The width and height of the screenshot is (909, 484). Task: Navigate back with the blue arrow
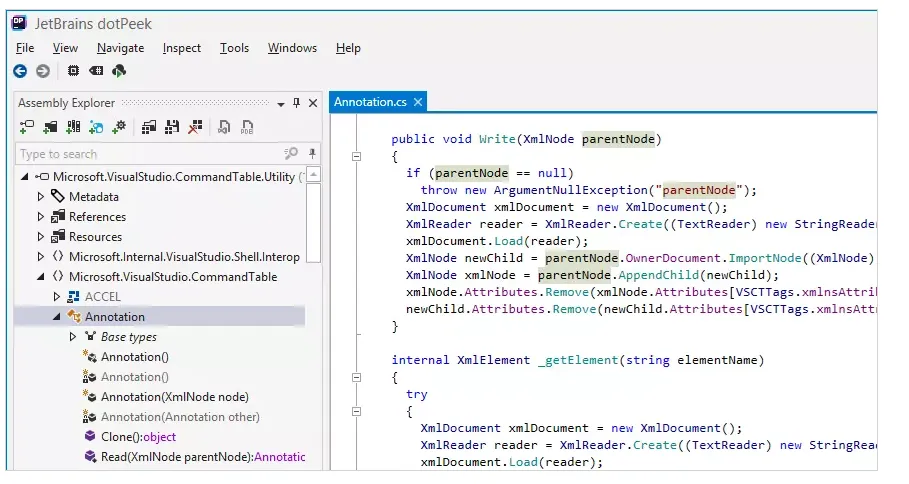20,71
